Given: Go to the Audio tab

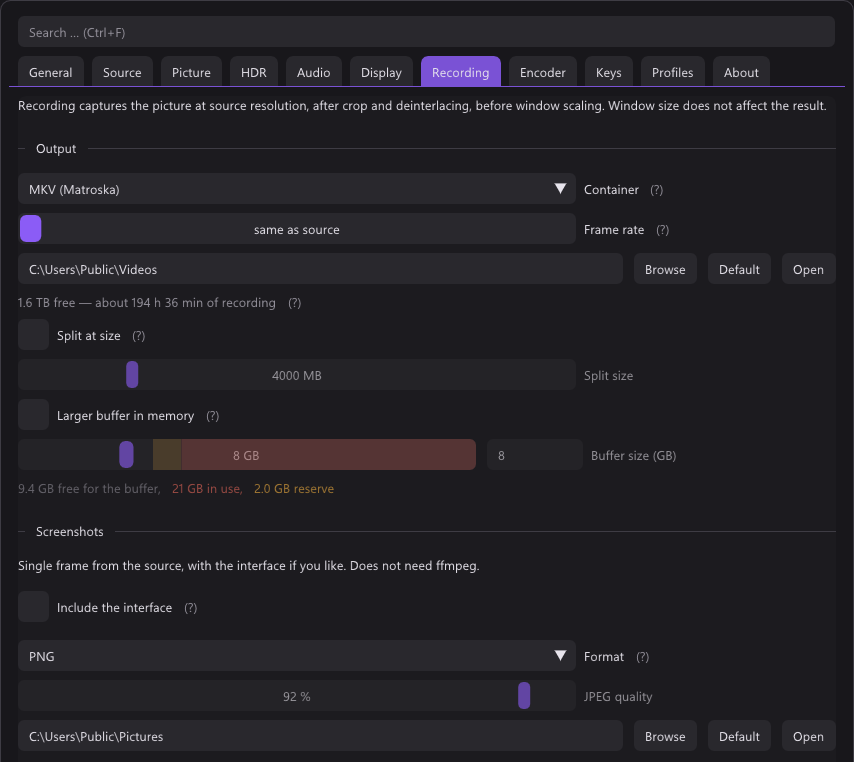Looking at the screenshot, I should click(x=313, y=72).
